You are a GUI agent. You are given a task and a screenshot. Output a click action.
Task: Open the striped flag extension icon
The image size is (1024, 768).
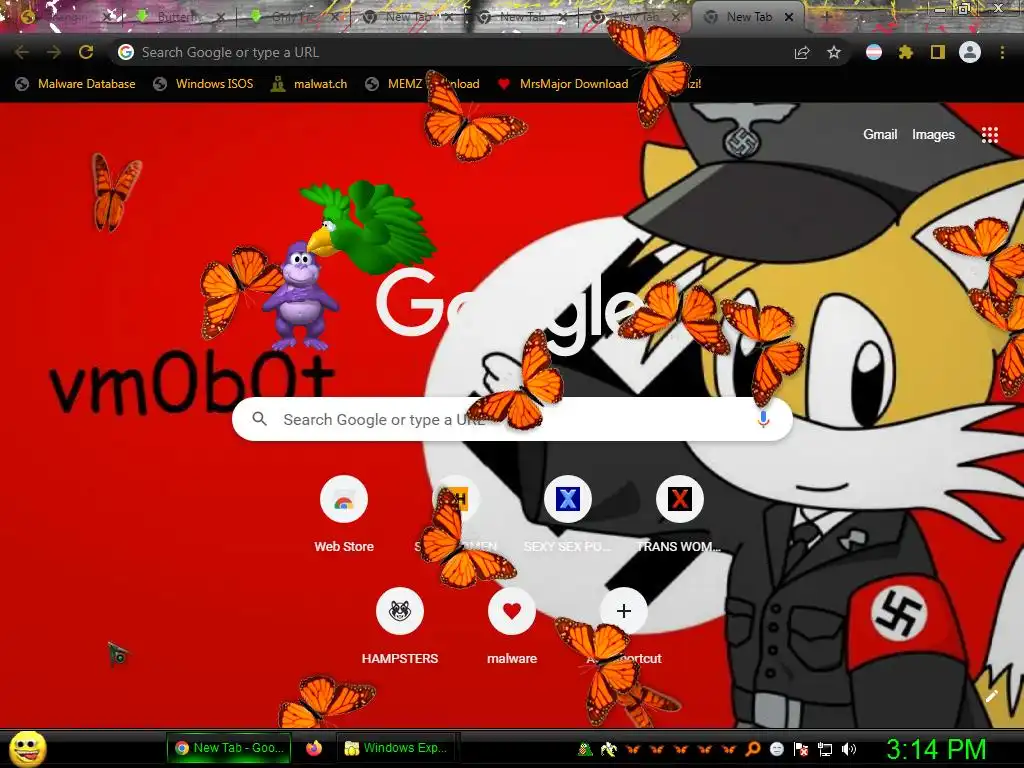click(x=873, y=52)
